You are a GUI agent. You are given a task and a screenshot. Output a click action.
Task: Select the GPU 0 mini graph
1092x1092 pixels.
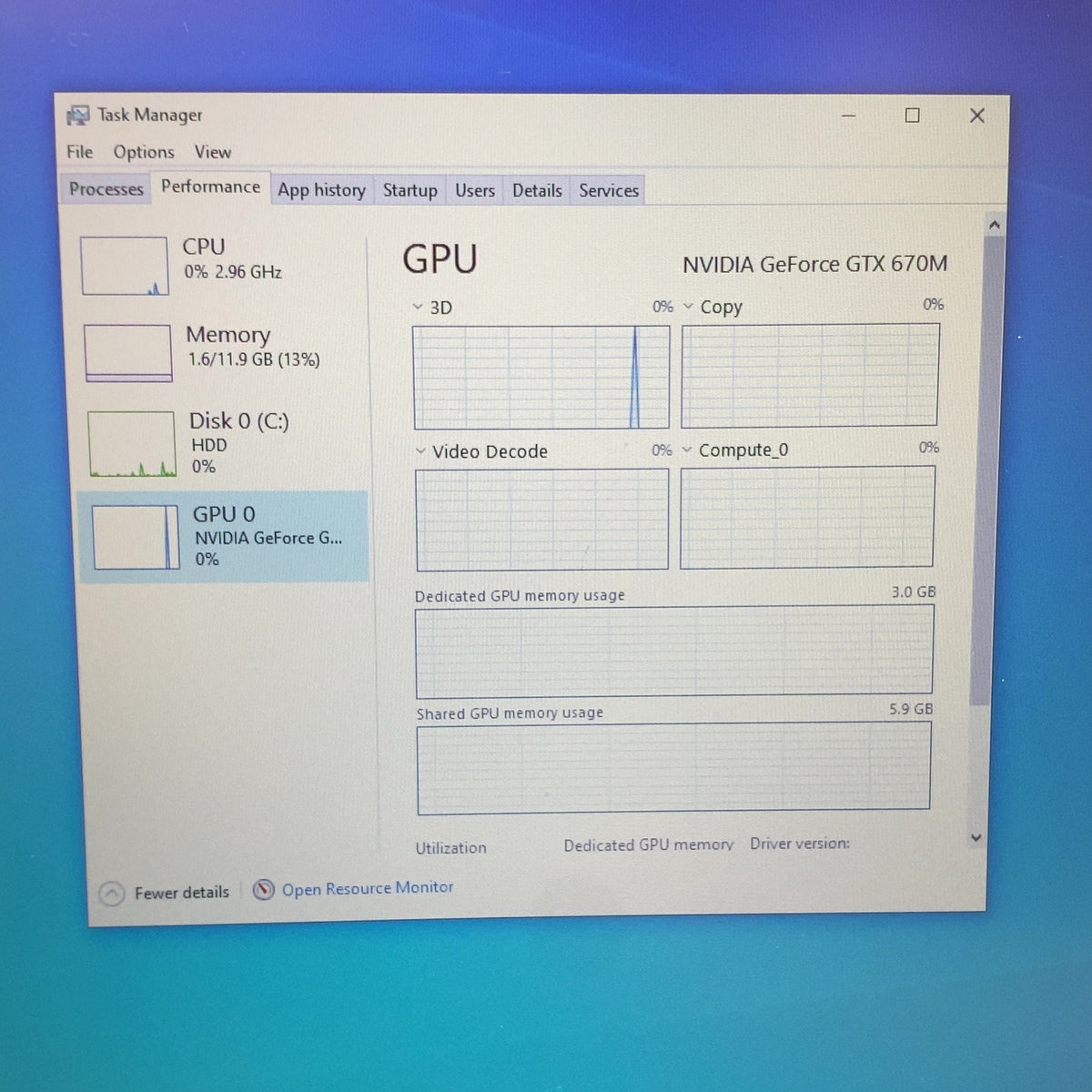point(136,537)
